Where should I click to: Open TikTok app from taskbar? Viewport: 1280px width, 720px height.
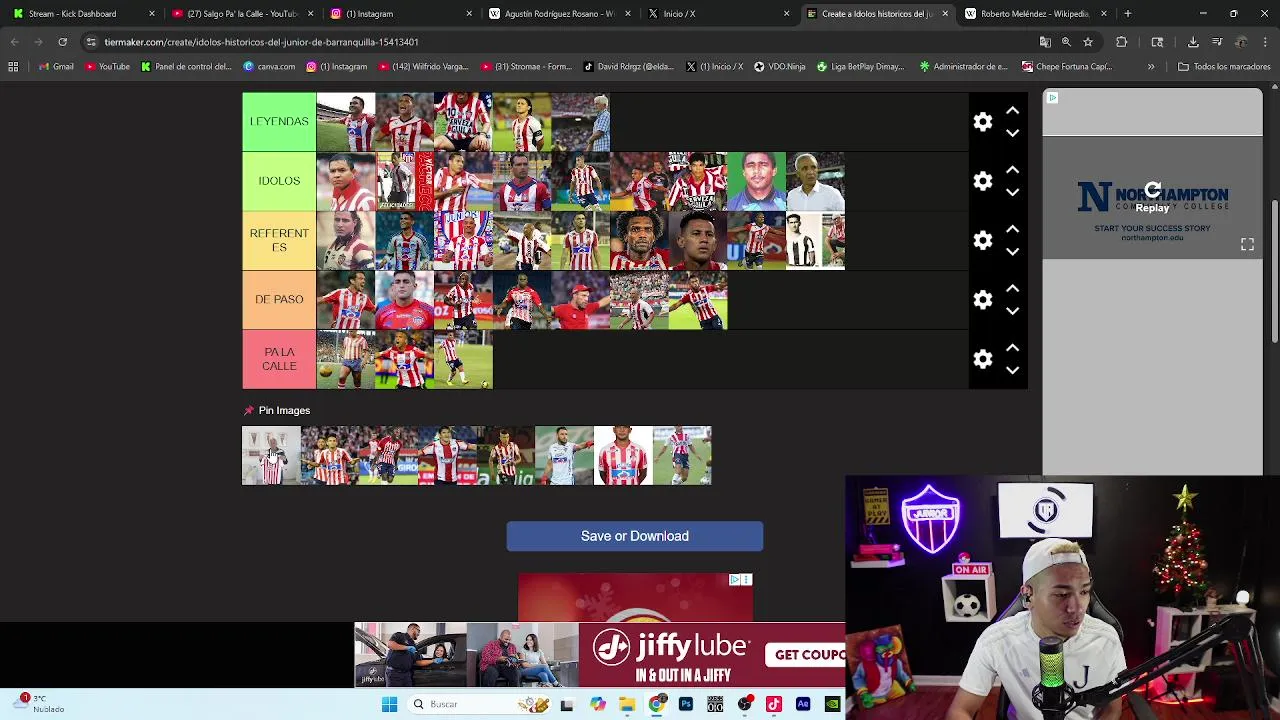coord(774,704)
